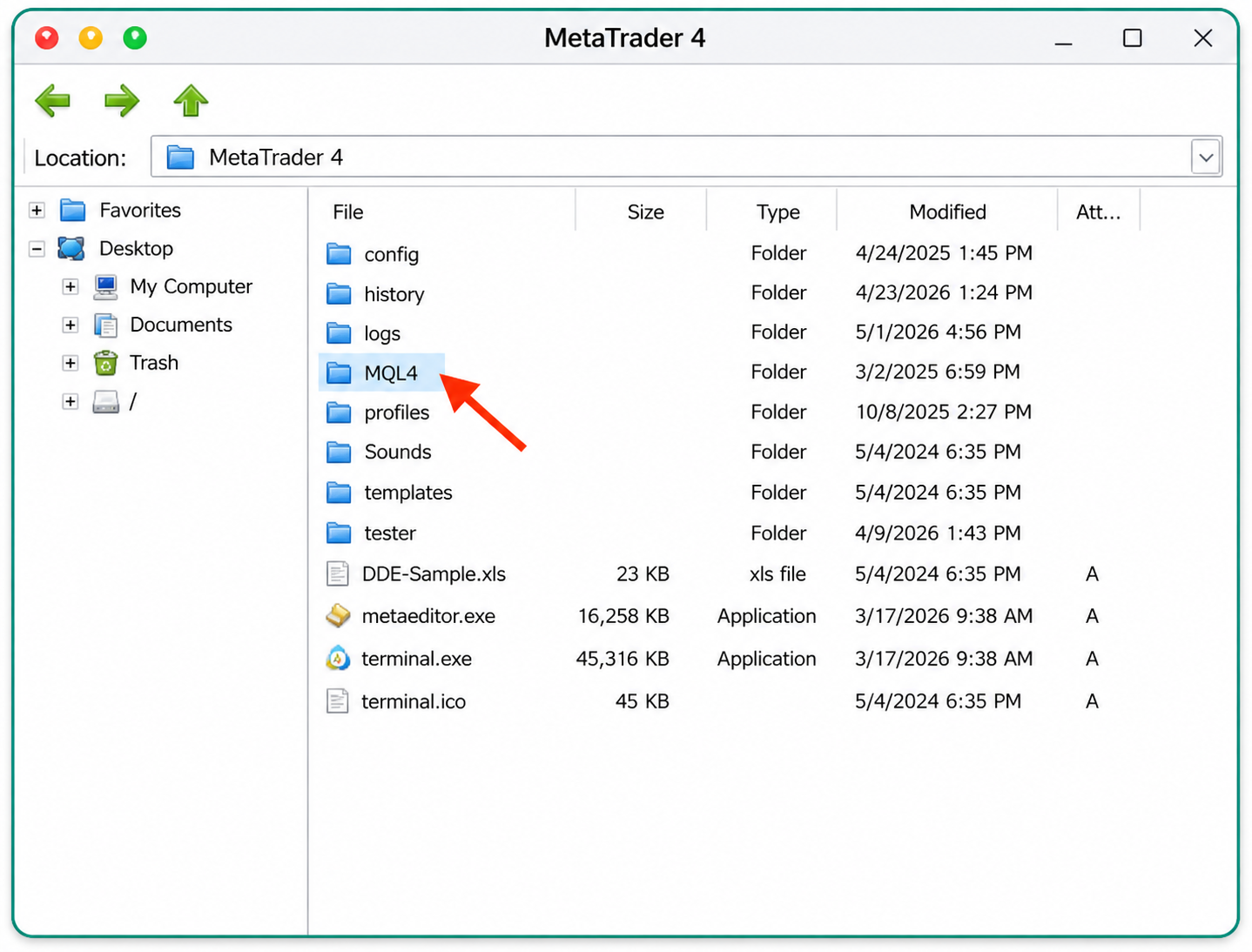Expand the Favorites tree node
1252x952 pixels.
(x=37, y=211)
